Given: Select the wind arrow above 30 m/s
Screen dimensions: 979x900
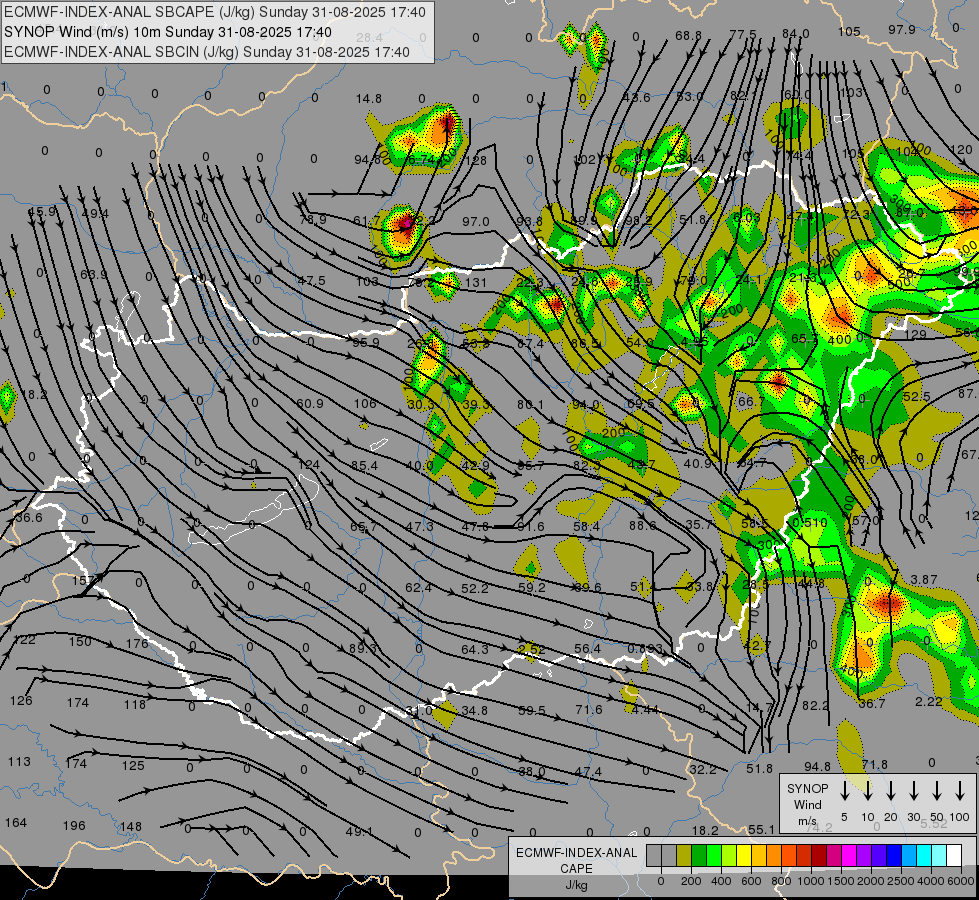Looking at the screenshot, I should [x=914, y=791].
